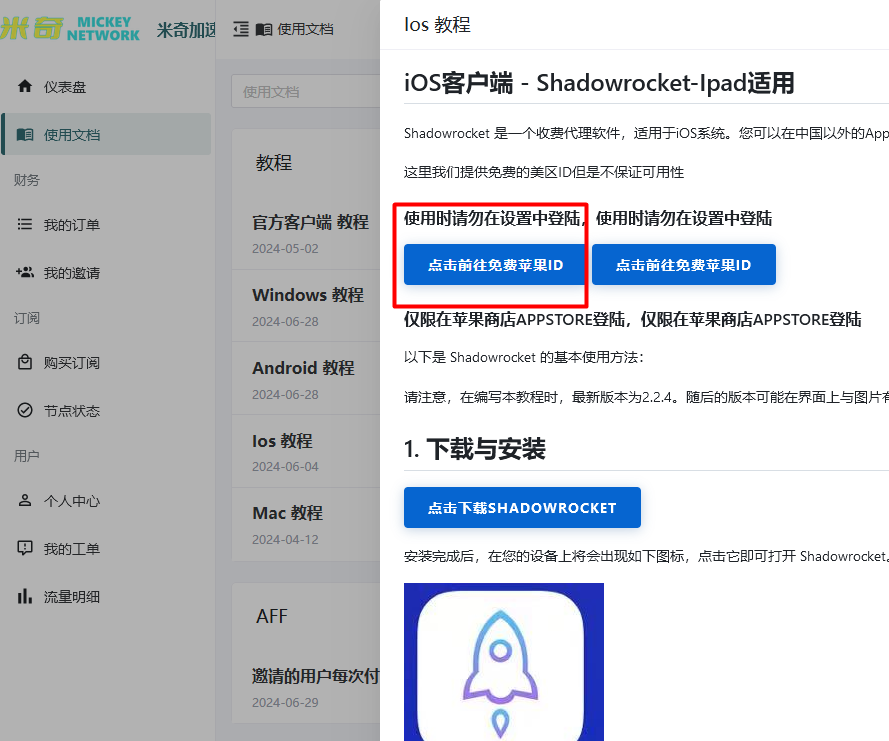Open 我的邀请 menu item
Image resolution: width=889 pixels, height=741 pixels.
pyautogui.click(x=106, y=273)
